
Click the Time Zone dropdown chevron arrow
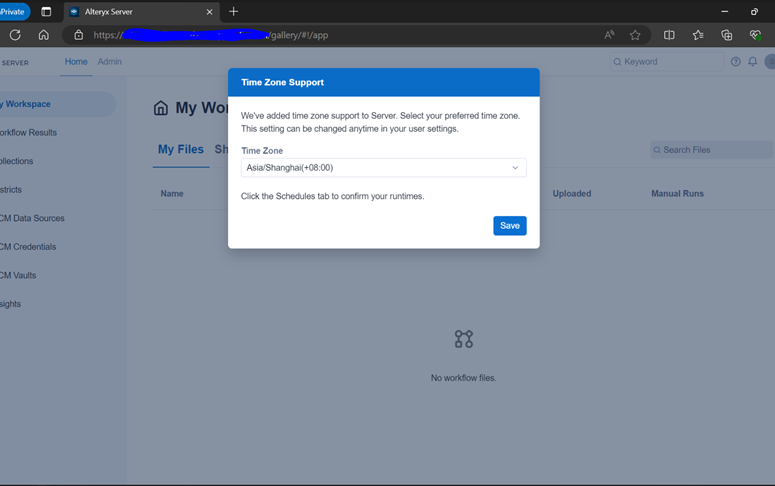[x=515, y=168]
